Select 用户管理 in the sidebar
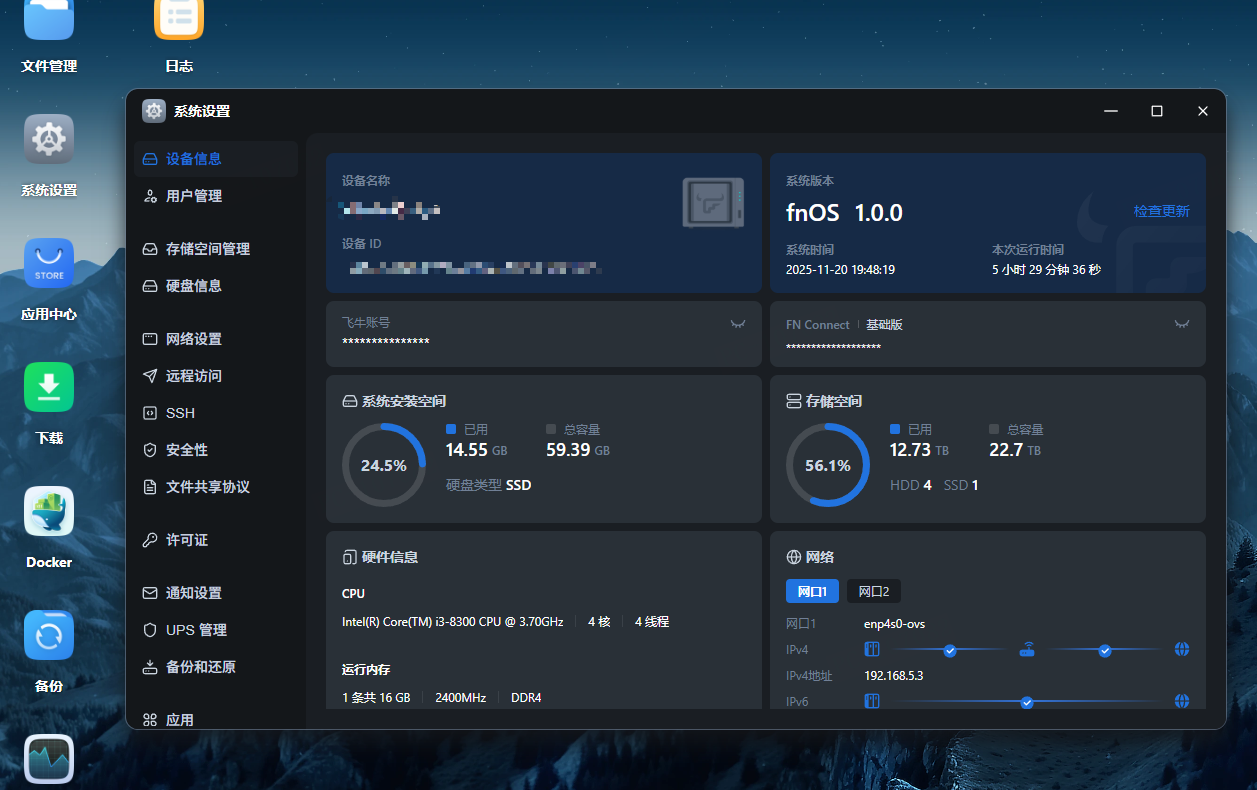This screenshot has width=1257, height=790. point(193,196)
